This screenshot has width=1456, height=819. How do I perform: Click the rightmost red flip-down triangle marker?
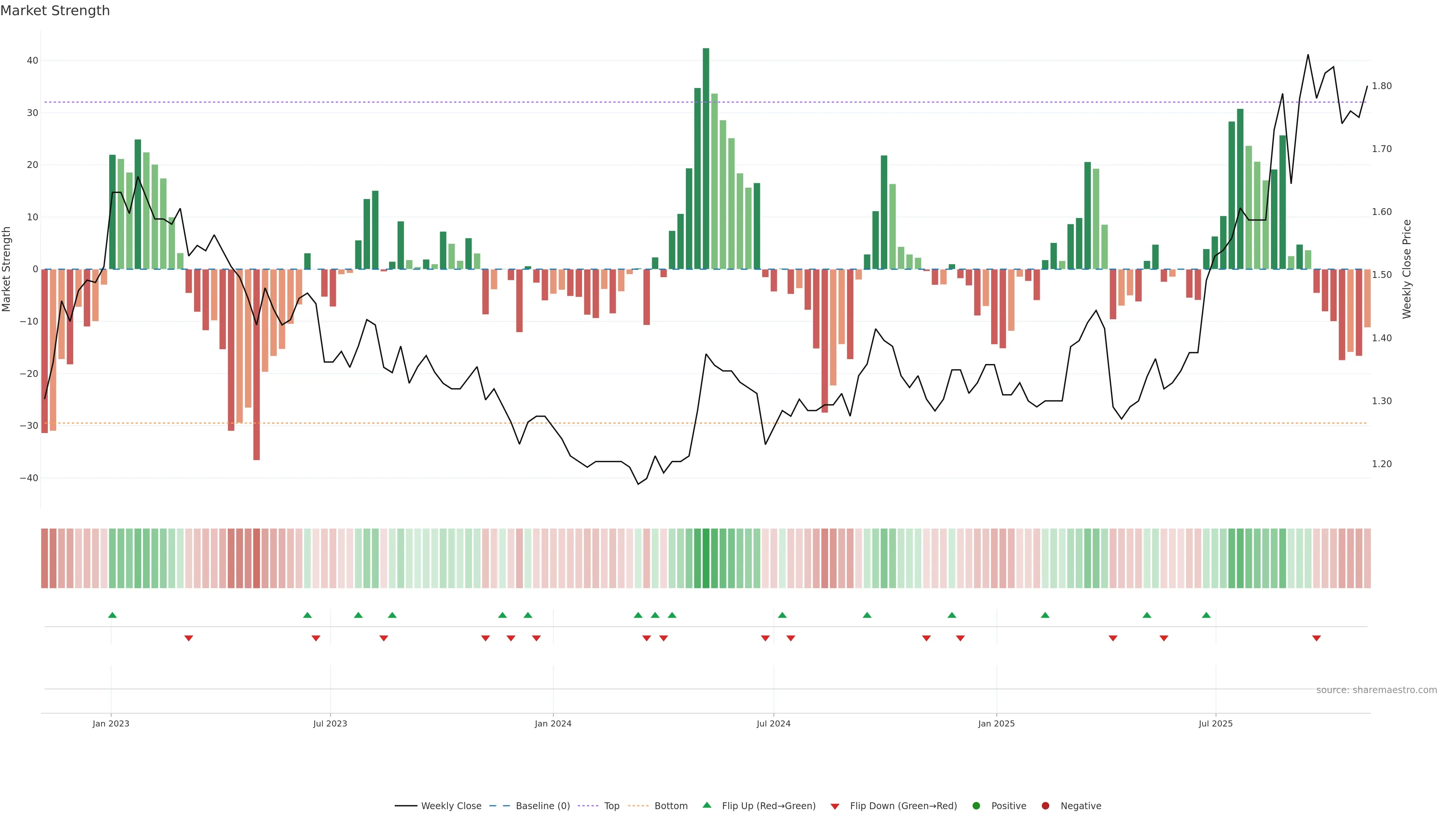point(1316,638)
